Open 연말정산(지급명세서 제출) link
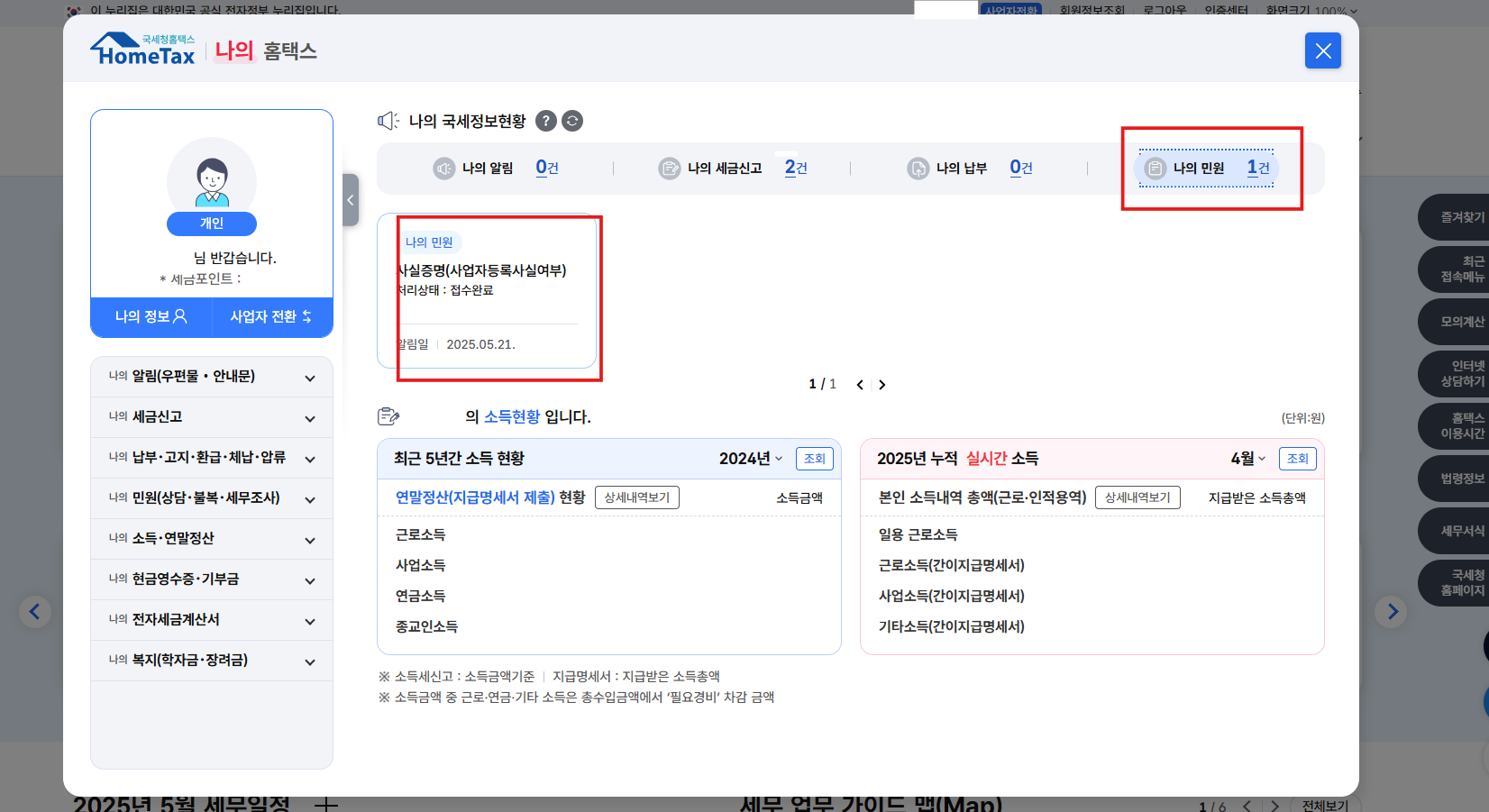 point(475,497)
